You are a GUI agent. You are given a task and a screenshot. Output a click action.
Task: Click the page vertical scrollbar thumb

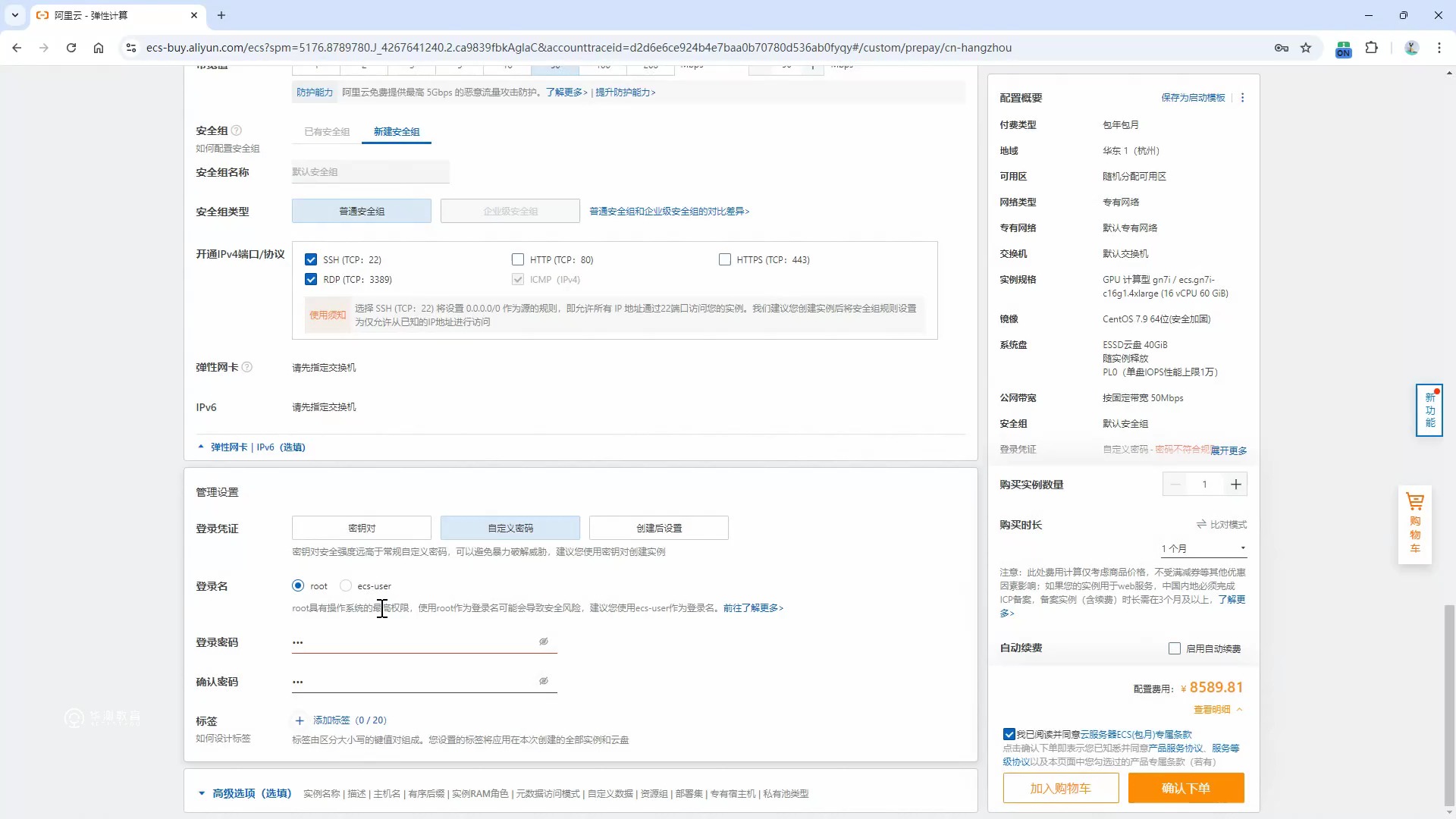coord(1449,705)
